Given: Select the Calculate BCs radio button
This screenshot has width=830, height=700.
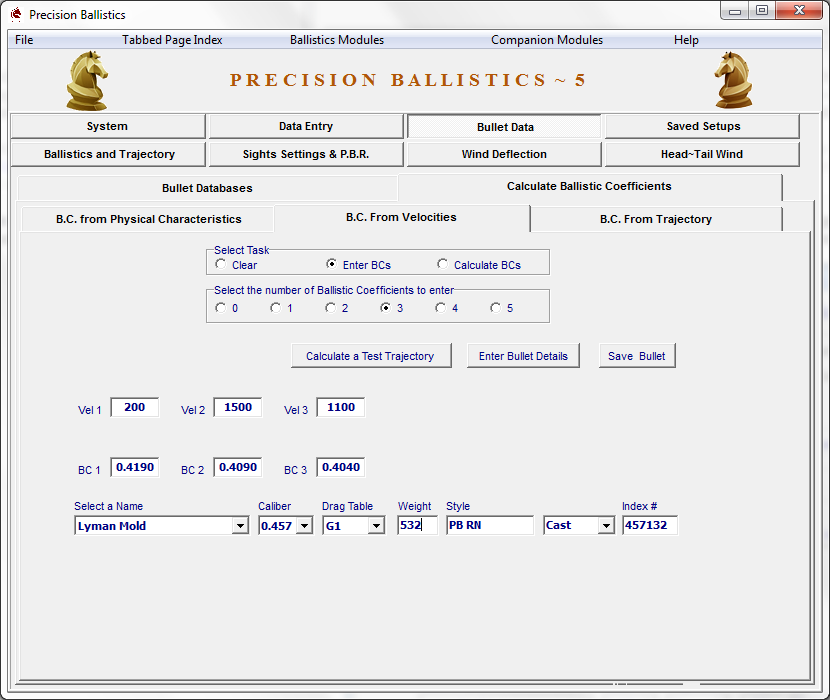Looking at the screenshot, I should tap(443, 264).
